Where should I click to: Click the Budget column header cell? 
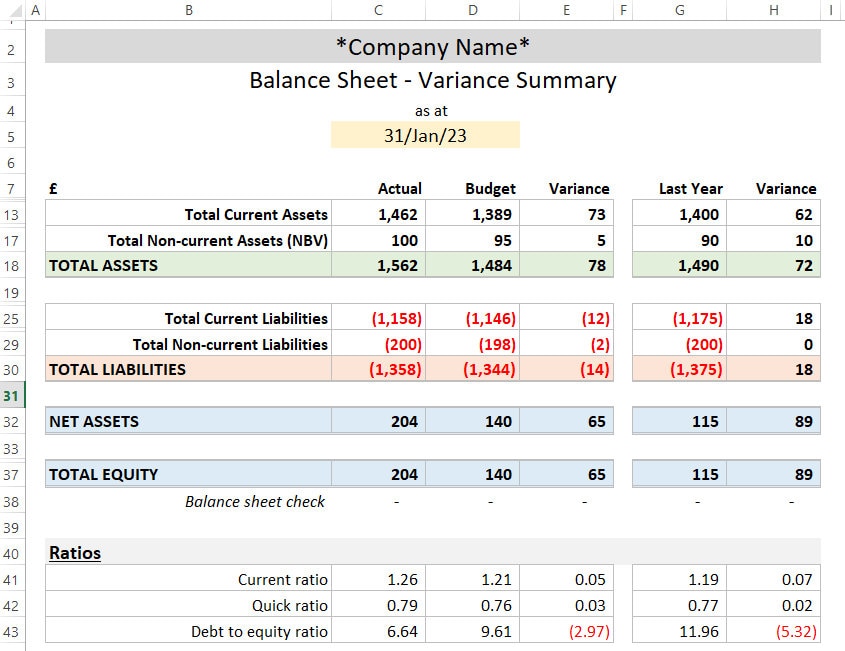click(x=490, y=188)
